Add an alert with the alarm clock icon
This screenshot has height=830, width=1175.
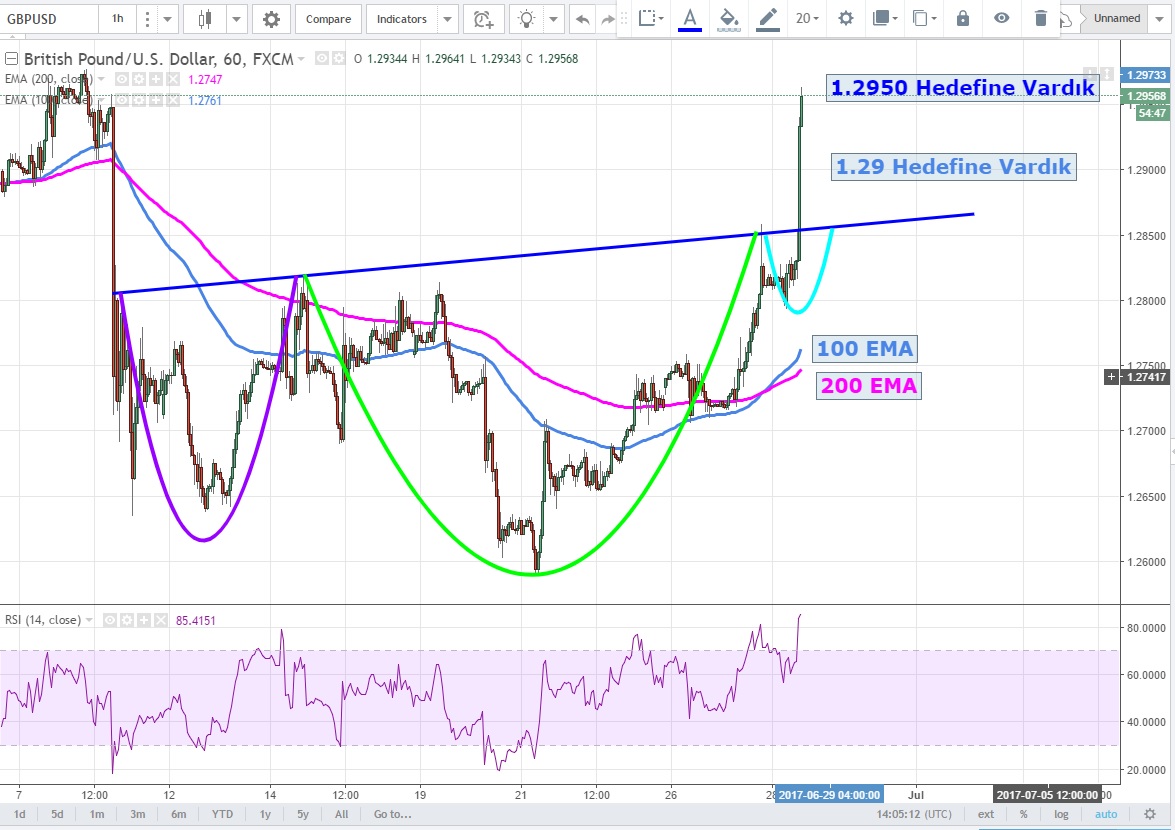pos(483,19)
